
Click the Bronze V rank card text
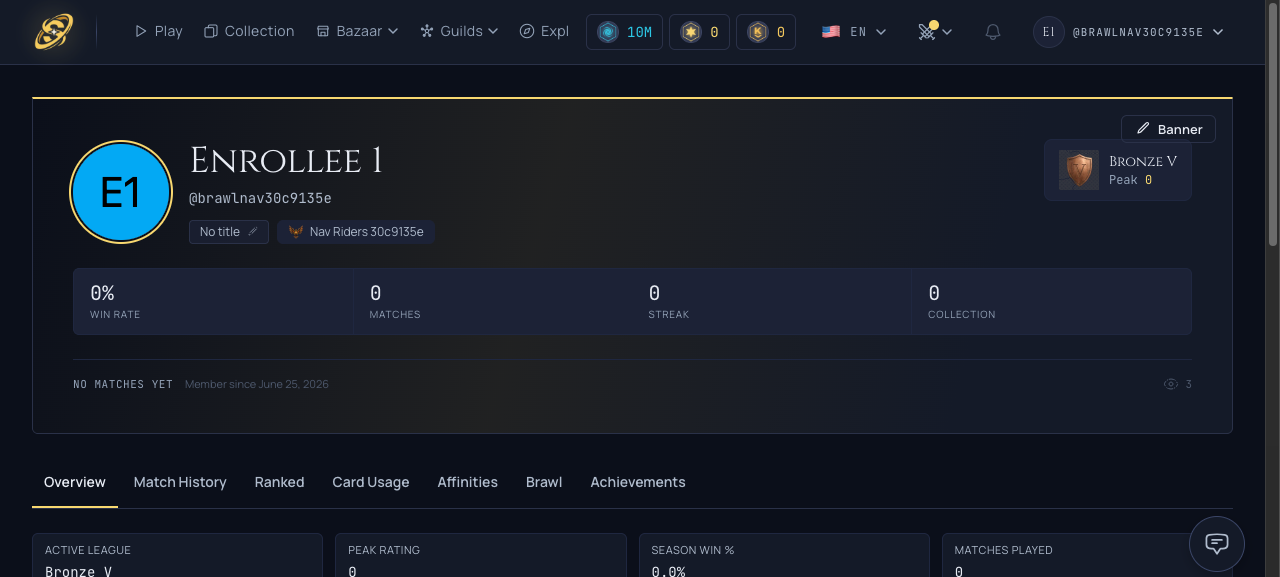(1143, 161)
